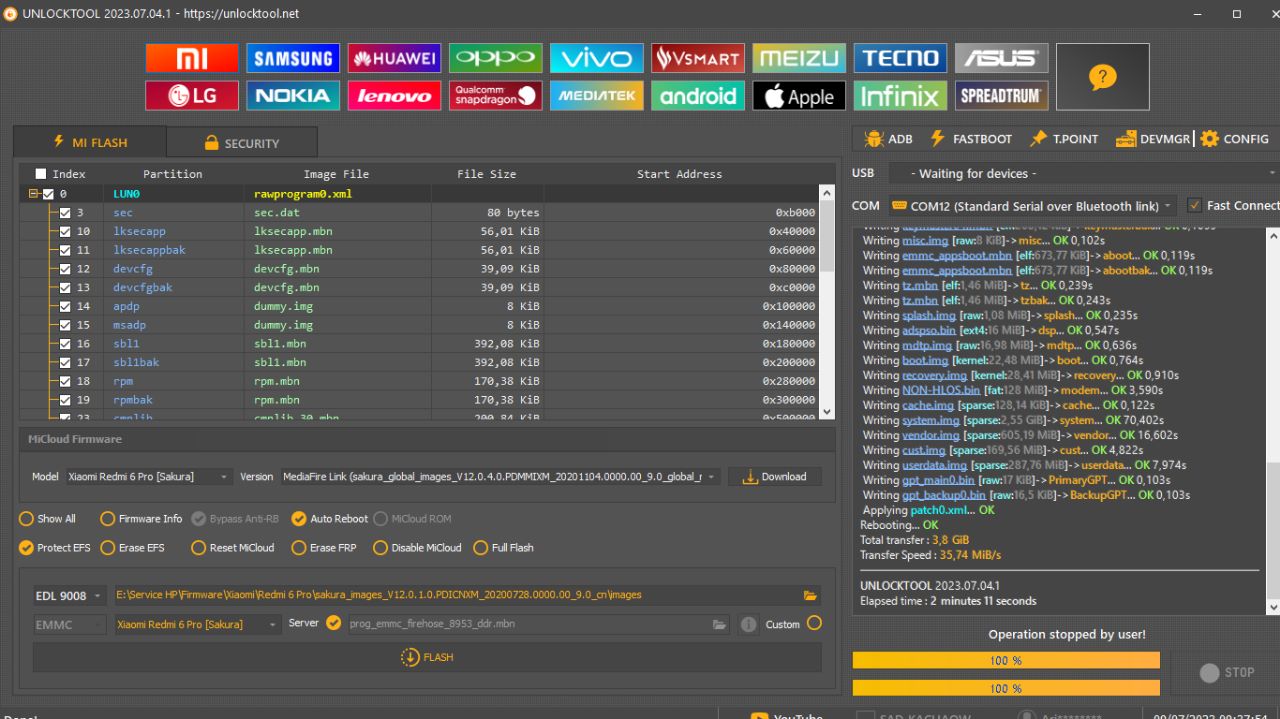
Task: Uncheck the sbl1 partition checkbox
Action: point(65,344)
